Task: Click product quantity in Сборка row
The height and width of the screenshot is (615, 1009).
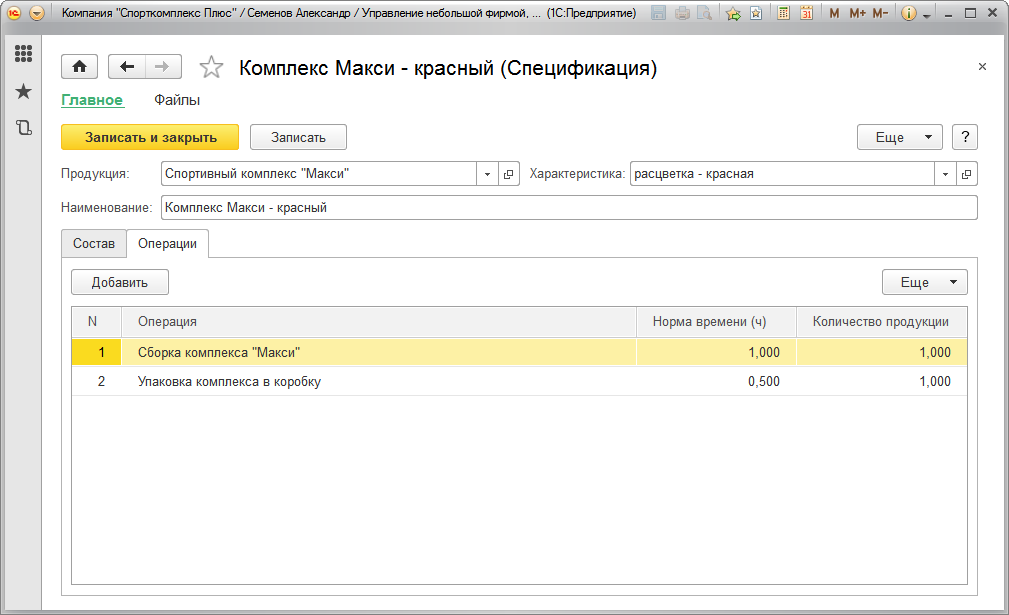Action: (x=882, y=353)
